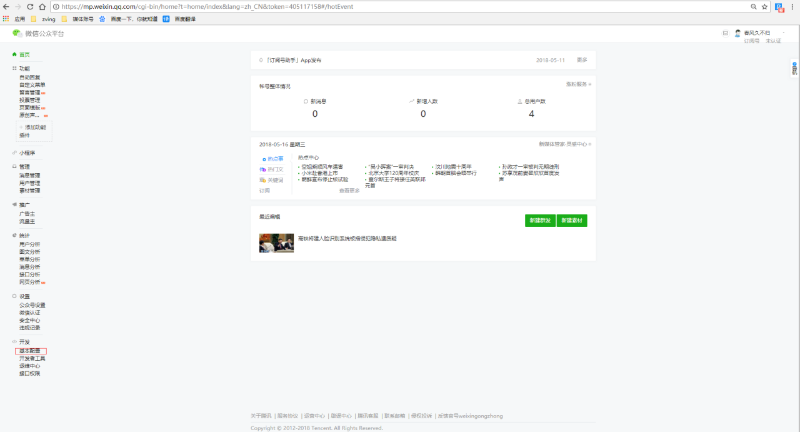Click the 设置 gear icon in sidebar
800x432 pixels.
14,296
